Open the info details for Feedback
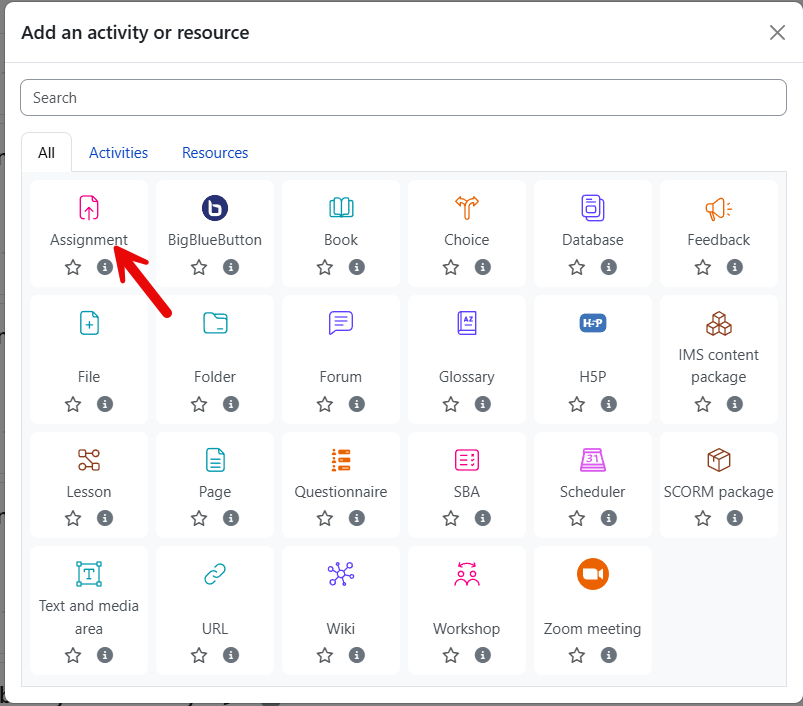The width and height of the screenshot is (803, 706). [735, 267]
